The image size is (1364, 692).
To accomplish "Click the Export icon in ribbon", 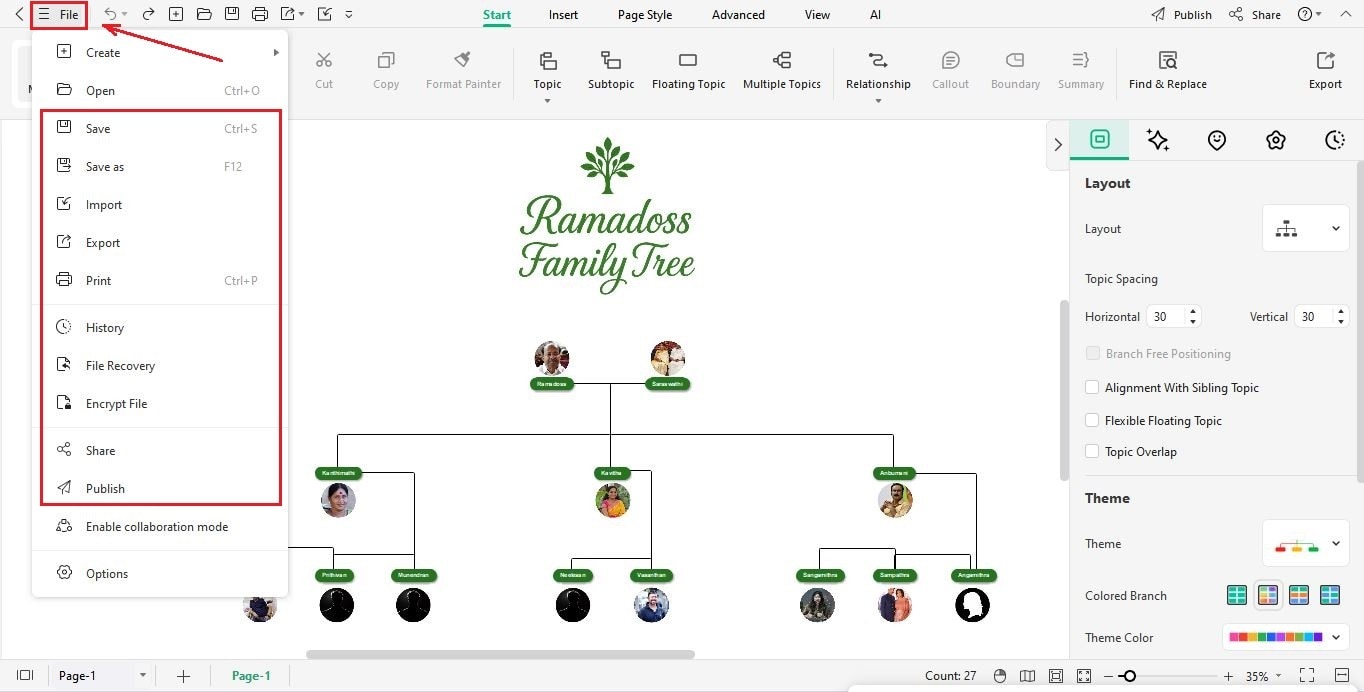I will [1325, 70].
